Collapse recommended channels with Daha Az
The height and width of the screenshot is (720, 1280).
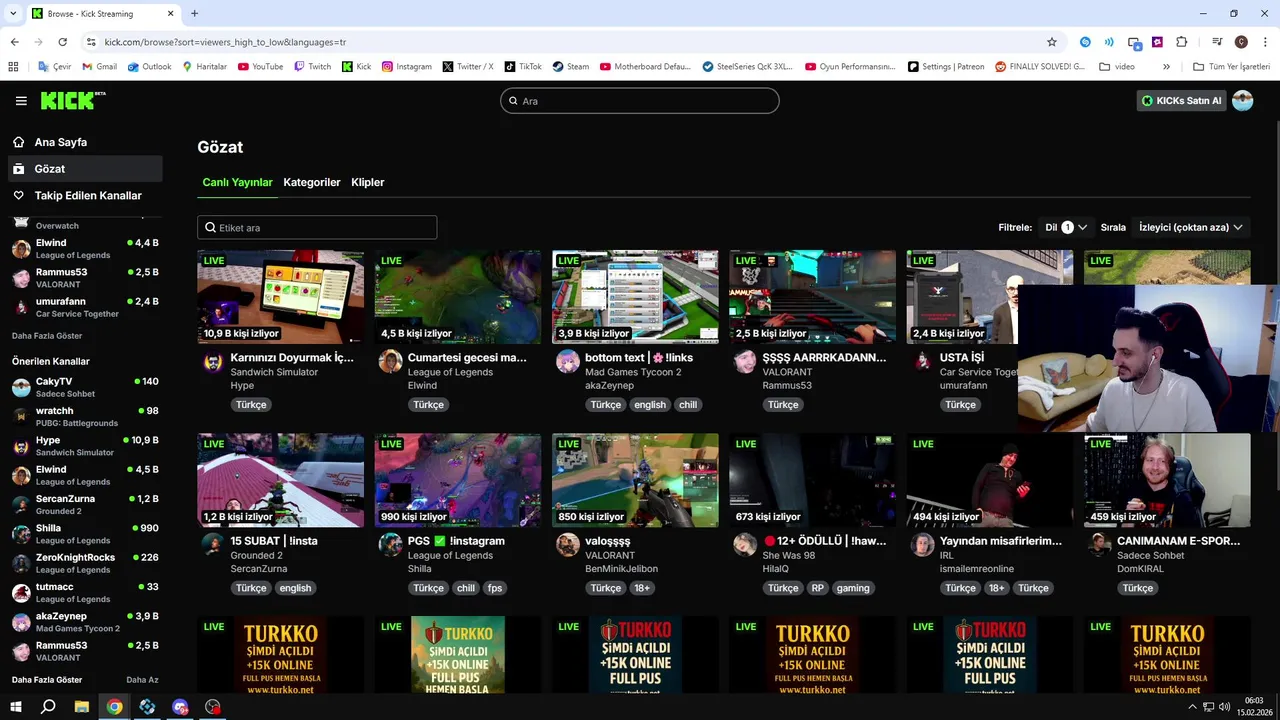tap(142, 680)
